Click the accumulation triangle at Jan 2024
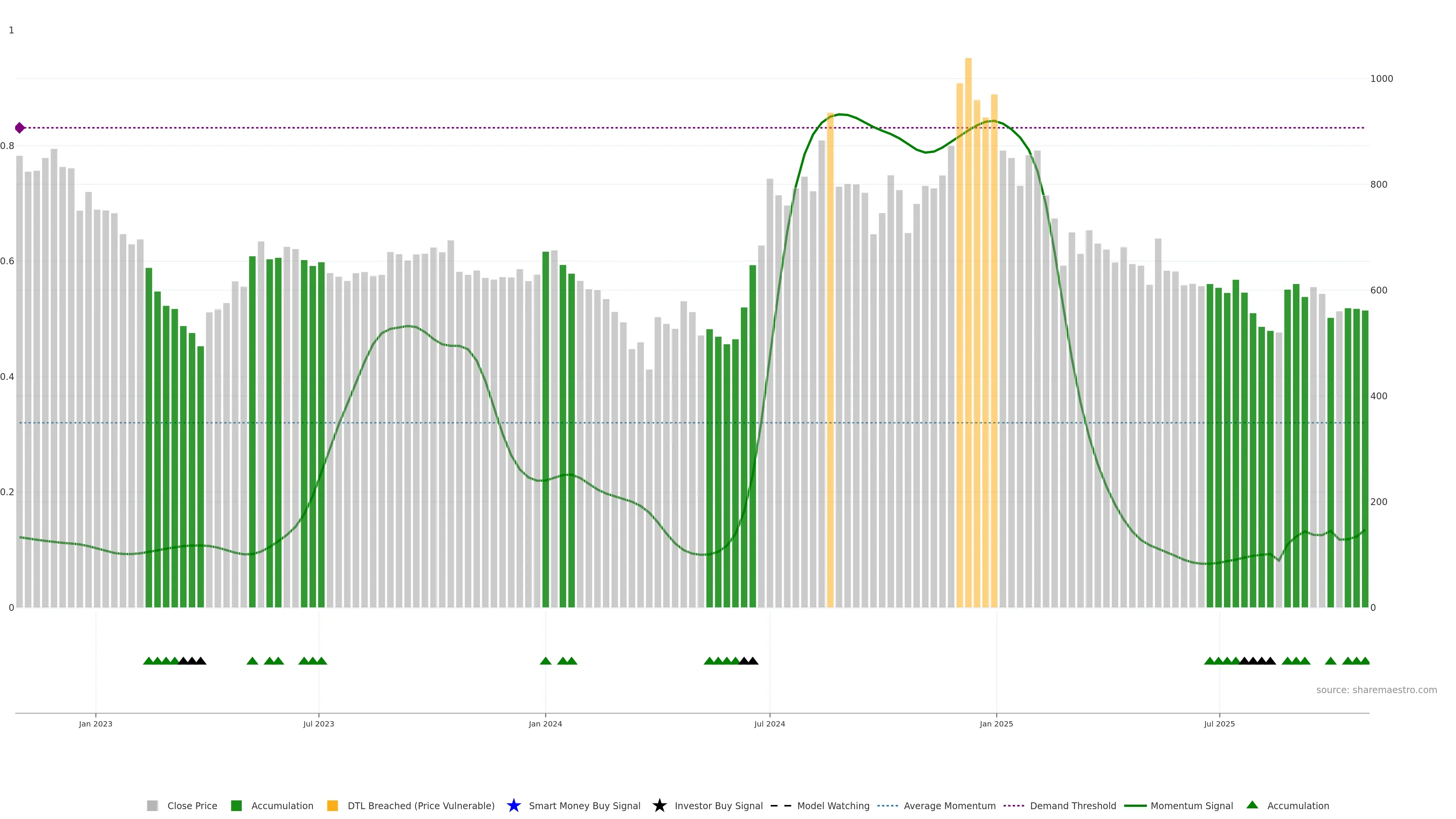1456x819 pixels. (546, 661)
